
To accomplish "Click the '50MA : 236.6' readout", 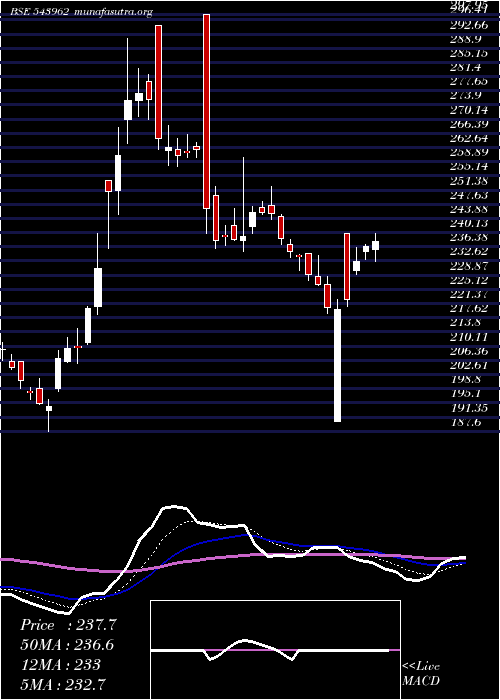I will coord(67,645).
